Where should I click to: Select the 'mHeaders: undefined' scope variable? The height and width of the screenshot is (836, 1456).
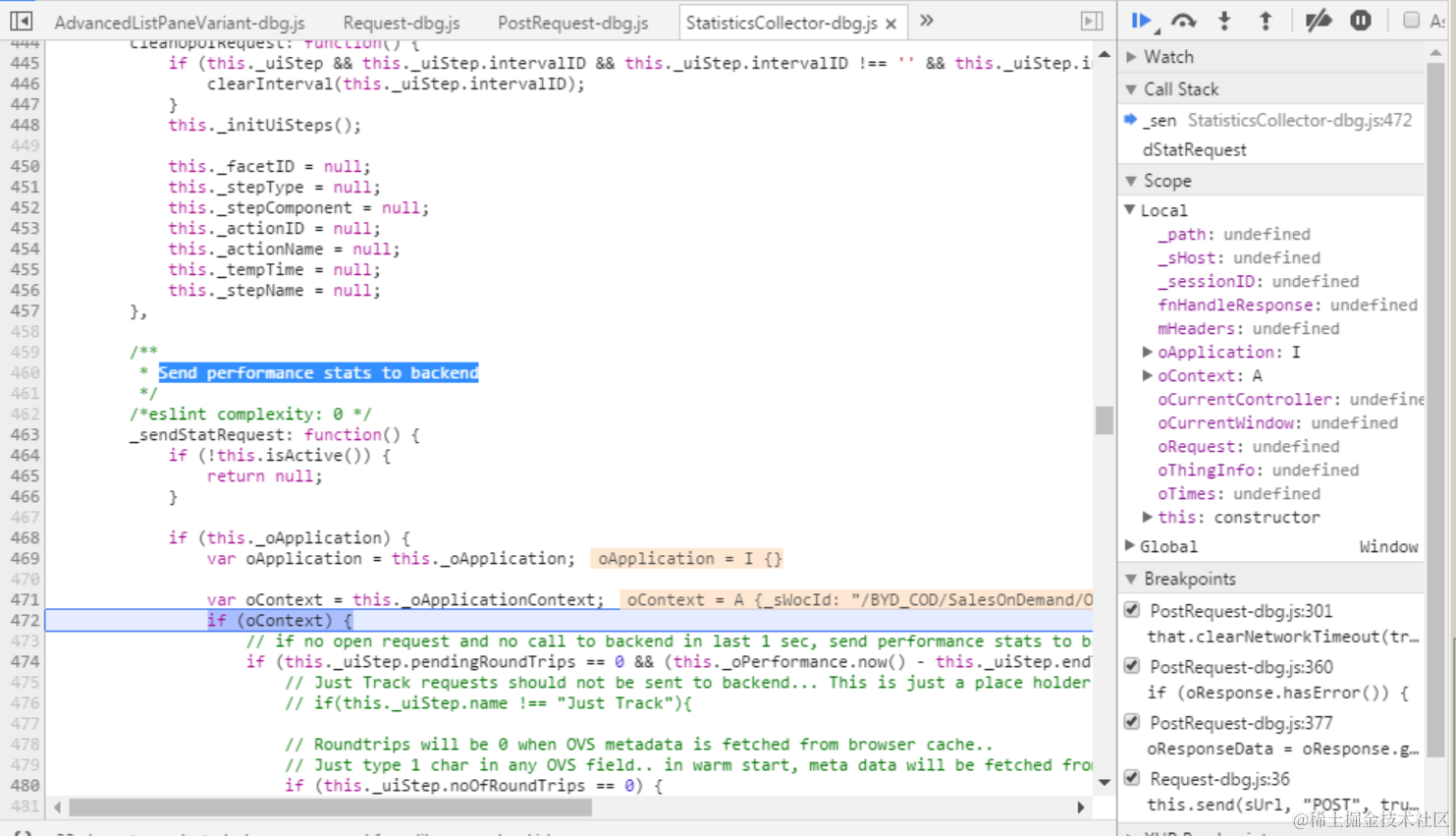click(x=1249, y=328)
